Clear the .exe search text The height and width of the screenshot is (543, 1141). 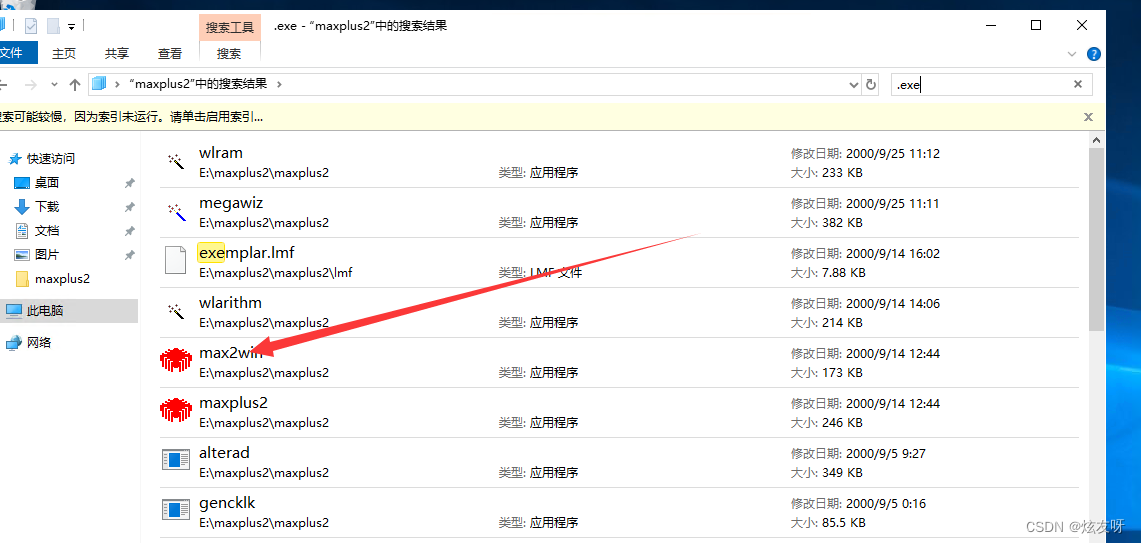point(1078,84)
